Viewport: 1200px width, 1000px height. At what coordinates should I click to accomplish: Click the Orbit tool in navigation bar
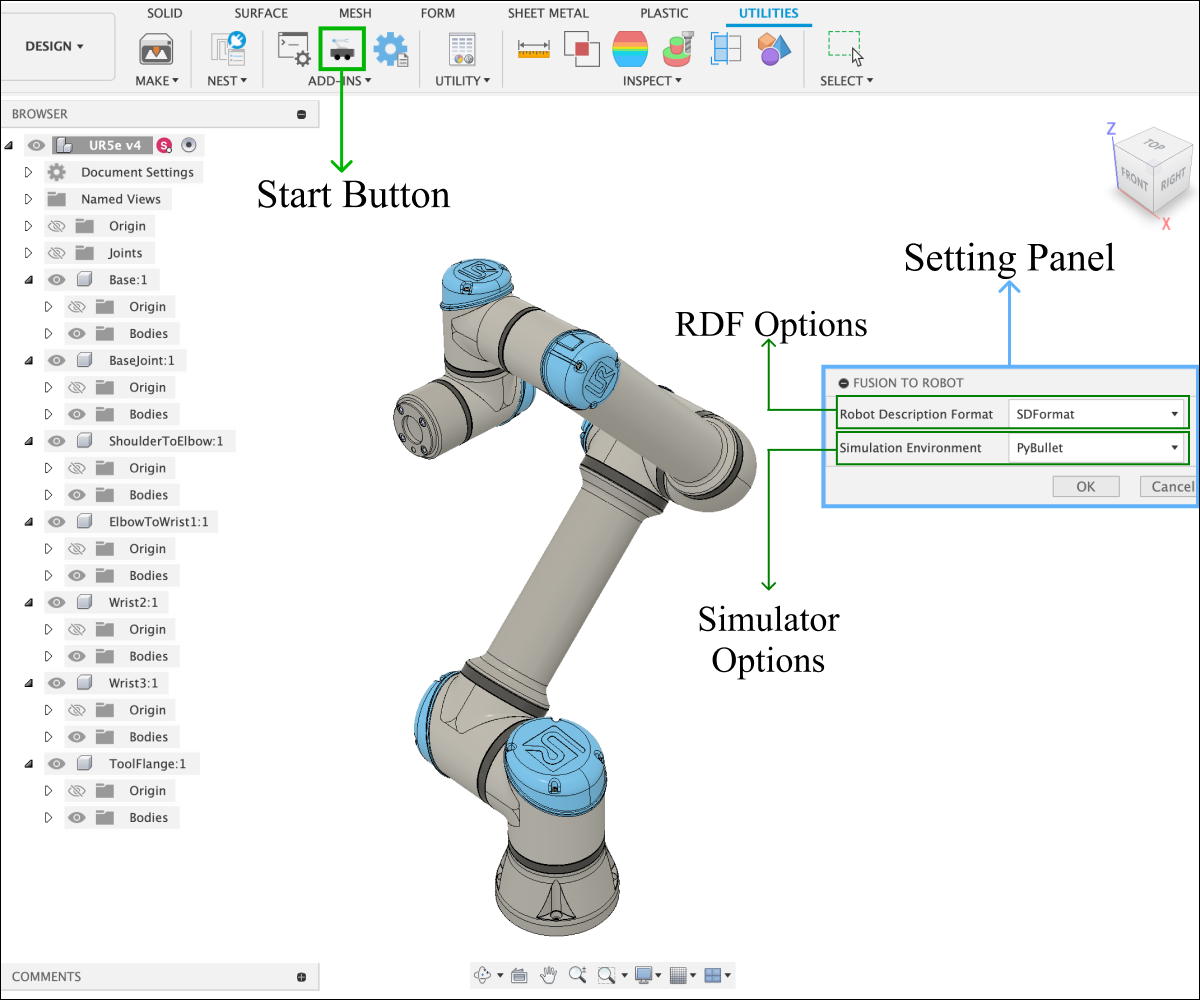click(482, 974)
